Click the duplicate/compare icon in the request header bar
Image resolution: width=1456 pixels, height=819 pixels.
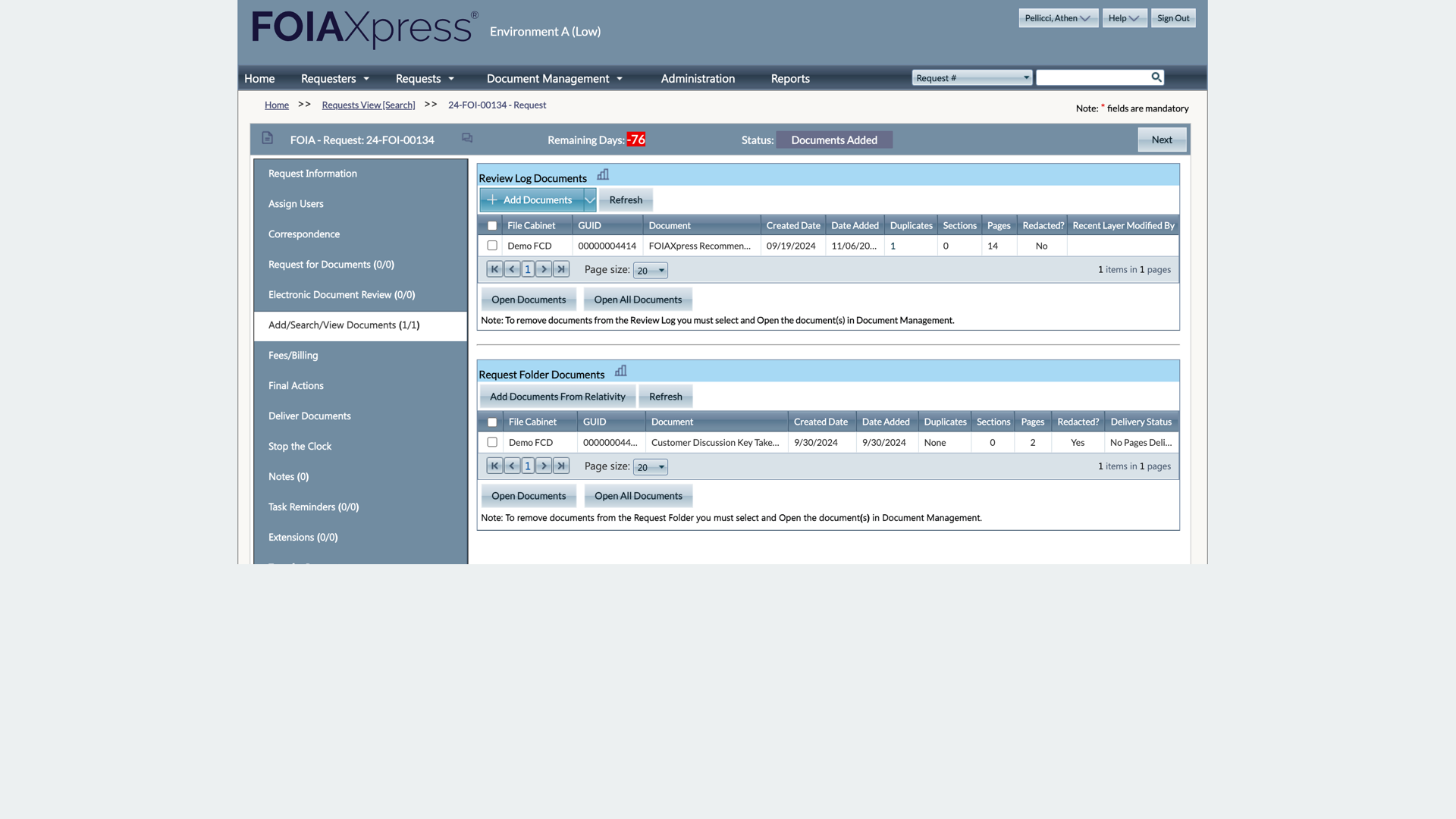pyautogui.click(x=466, y=138)
